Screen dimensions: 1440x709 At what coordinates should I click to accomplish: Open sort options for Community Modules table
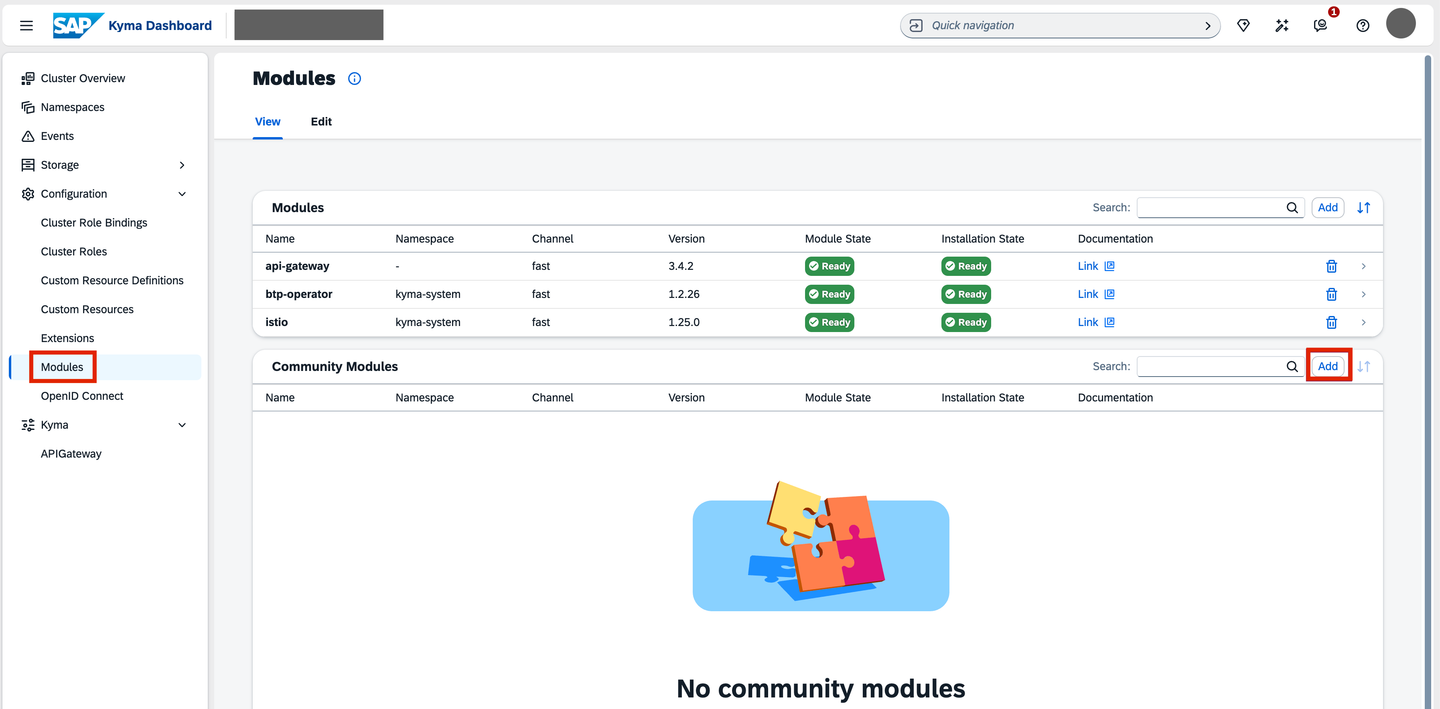[x=1364, y=367]
